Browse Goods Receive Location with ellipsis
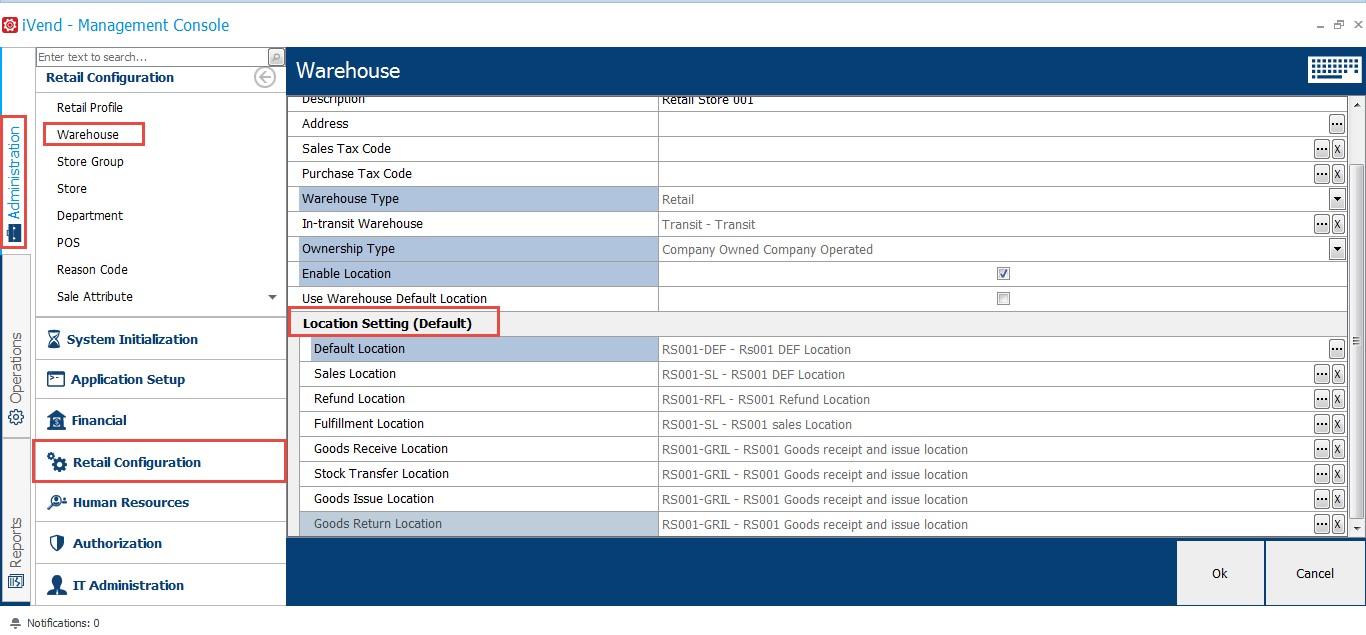This screenshot has height=635, width=1366. pyautogui.click(x=1322, y=449)
